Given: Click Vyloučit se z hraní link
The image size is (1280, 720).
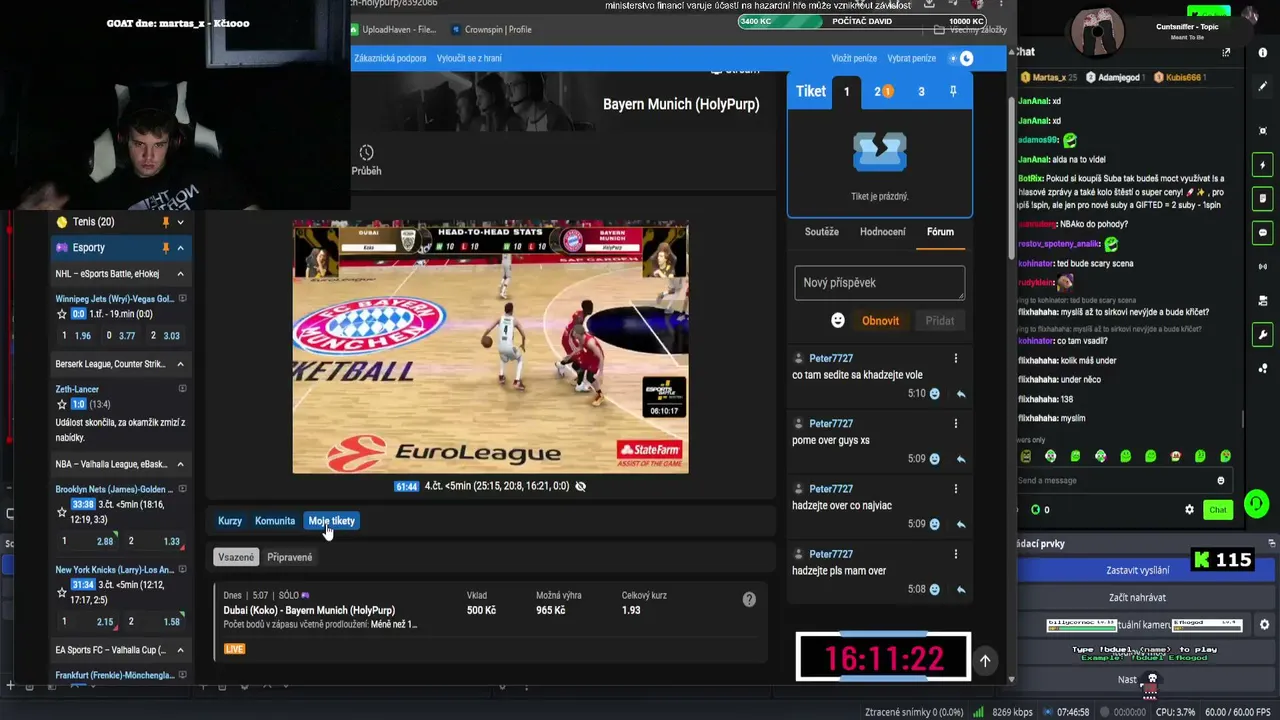Looking at the screenshot, I should tap(469, 58).
